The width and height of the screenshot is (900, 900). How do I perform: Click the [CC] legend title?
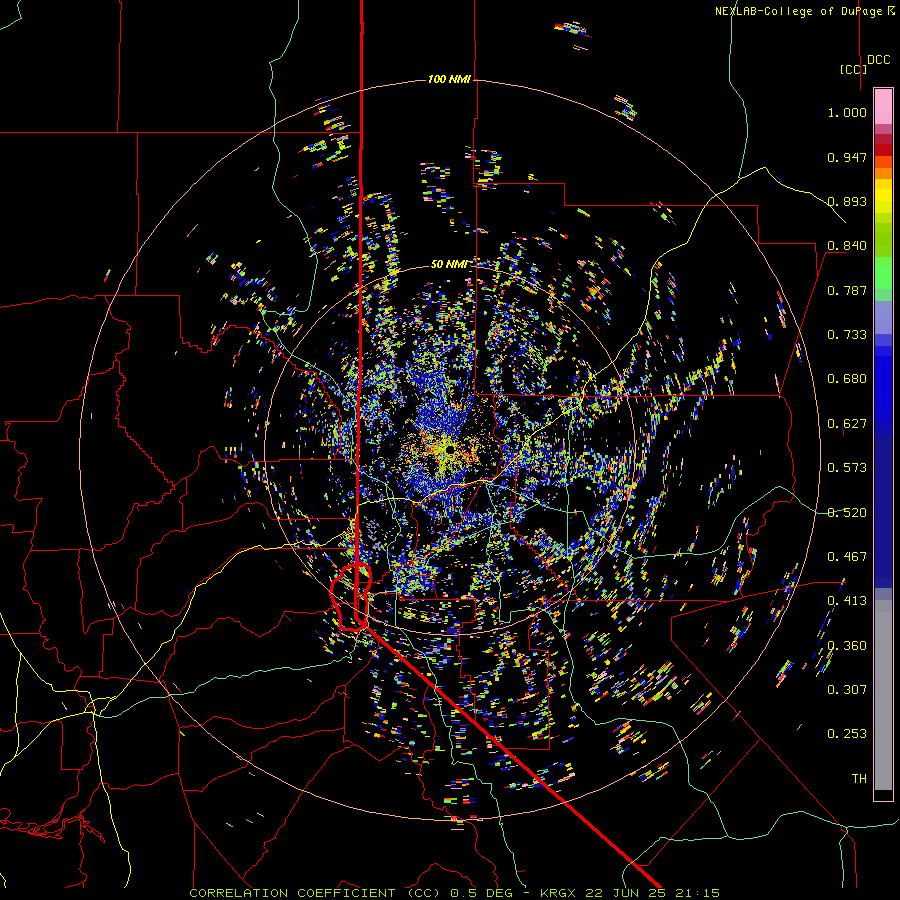pos(853,69)
